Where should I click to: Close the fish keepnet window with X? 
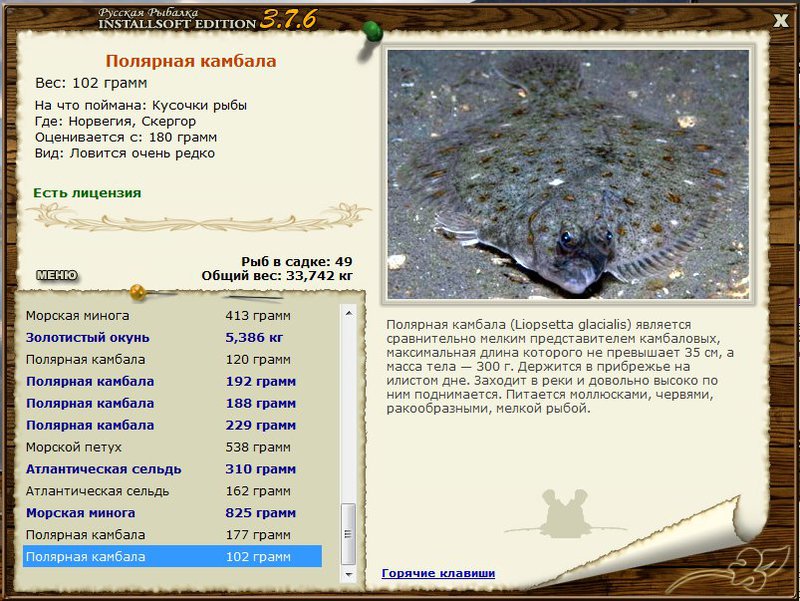[780, 21]
